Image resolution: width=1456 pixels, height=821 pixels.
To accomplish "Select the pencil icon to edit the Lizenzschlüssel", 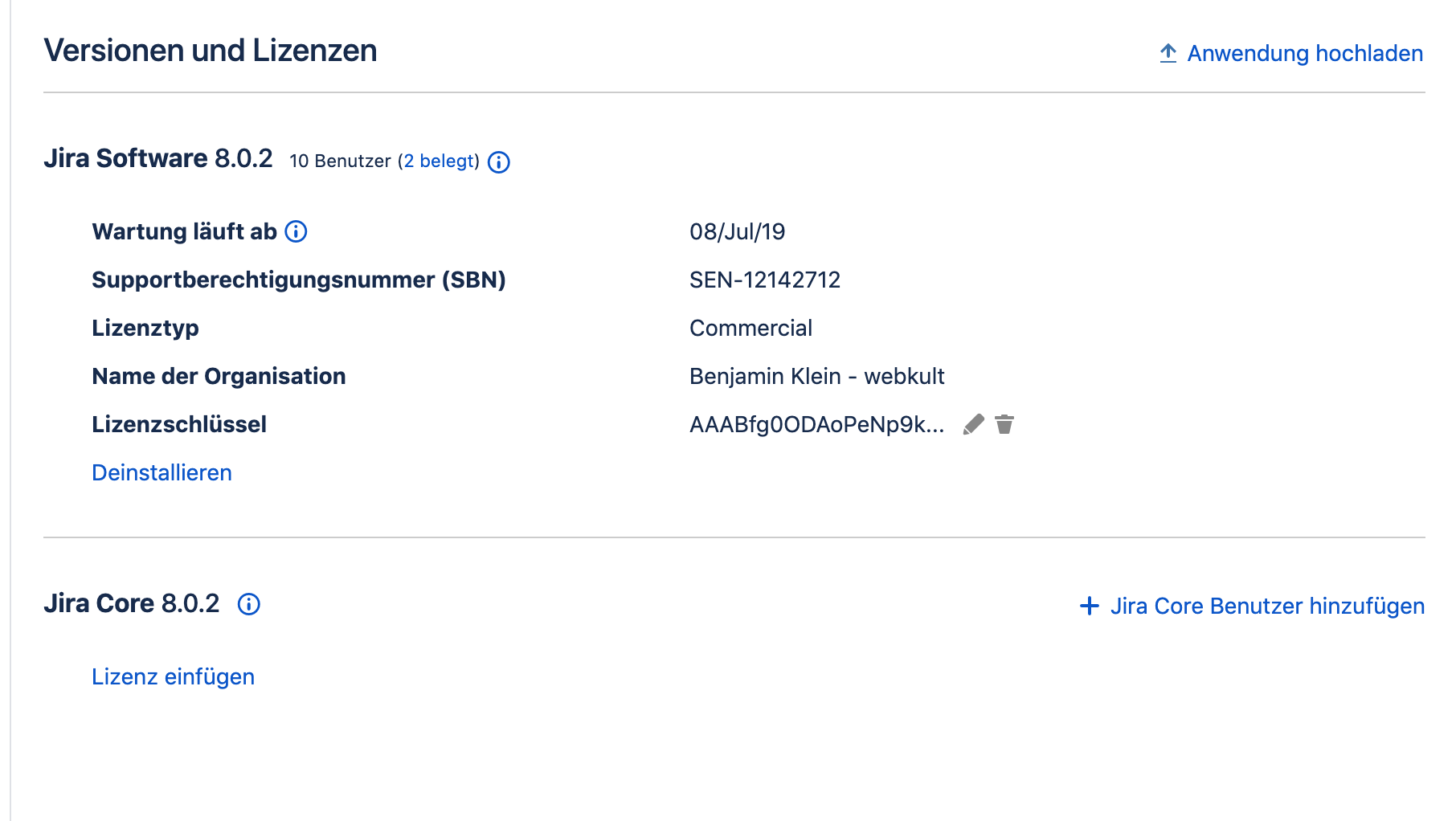I will pyautogui.click(x=973, y=424).
